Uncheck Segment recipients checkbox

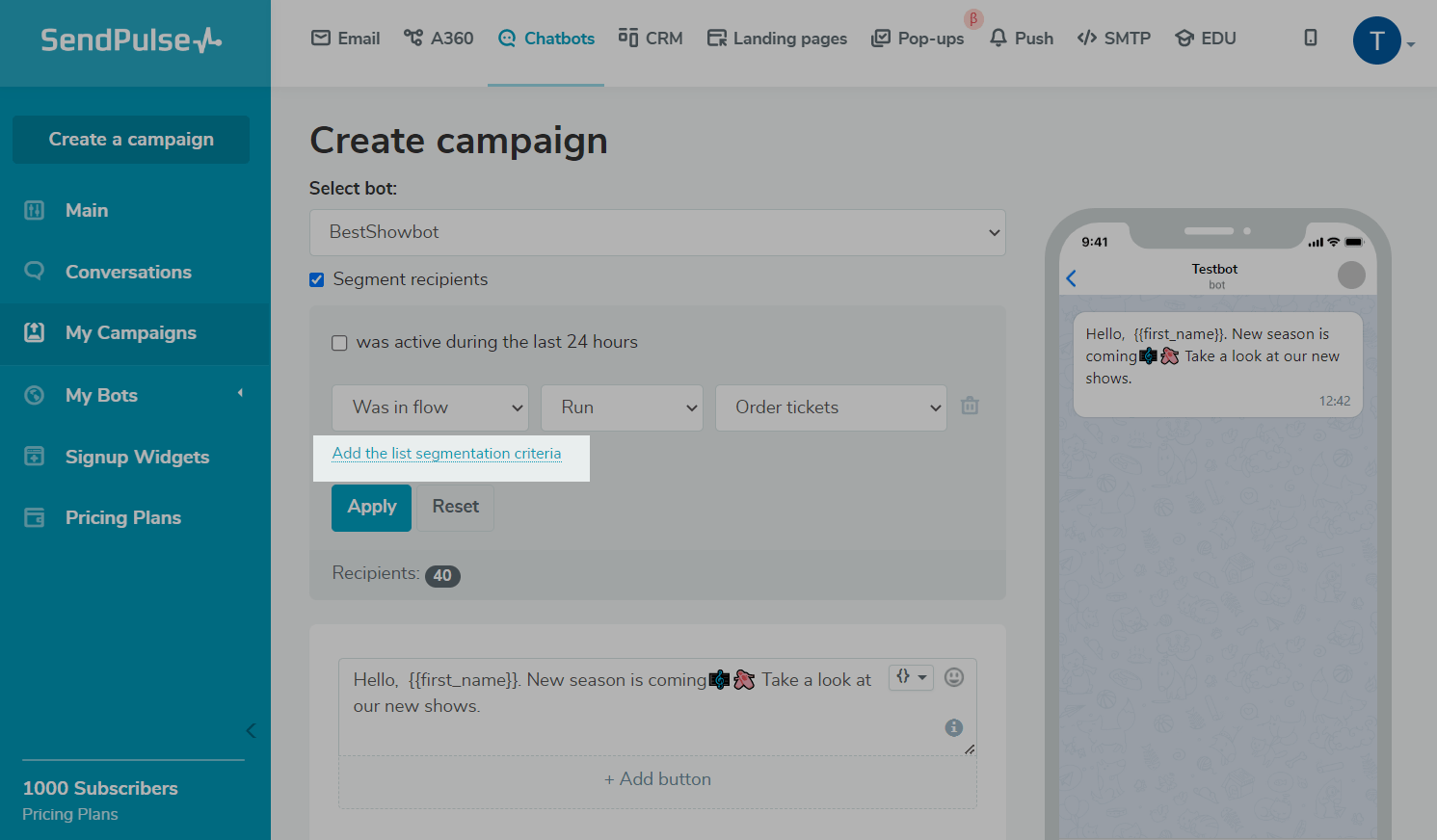(x=316, y=280)
